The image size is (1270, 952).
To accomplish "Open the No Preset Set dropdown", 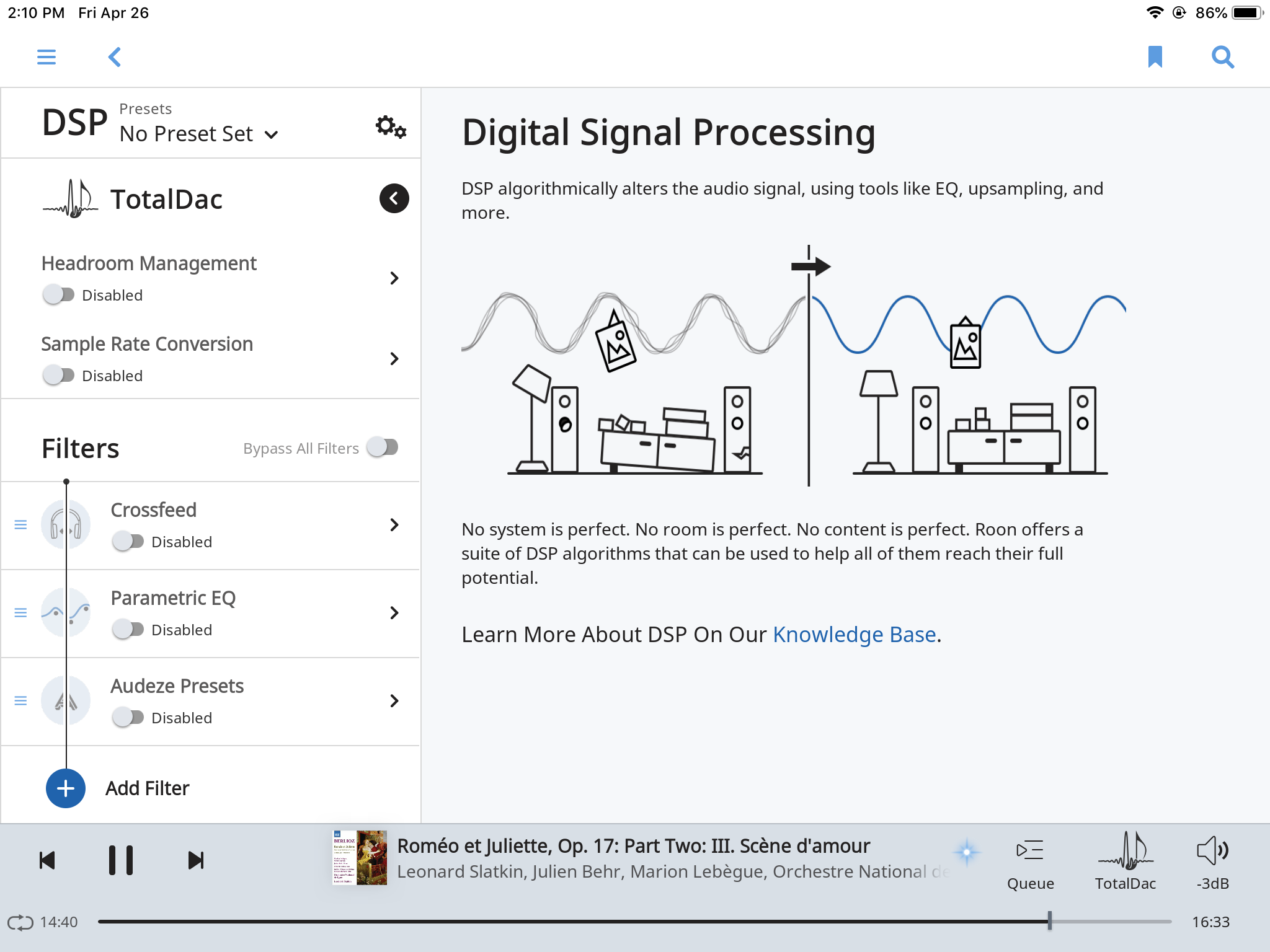I will tap(198, 134).
